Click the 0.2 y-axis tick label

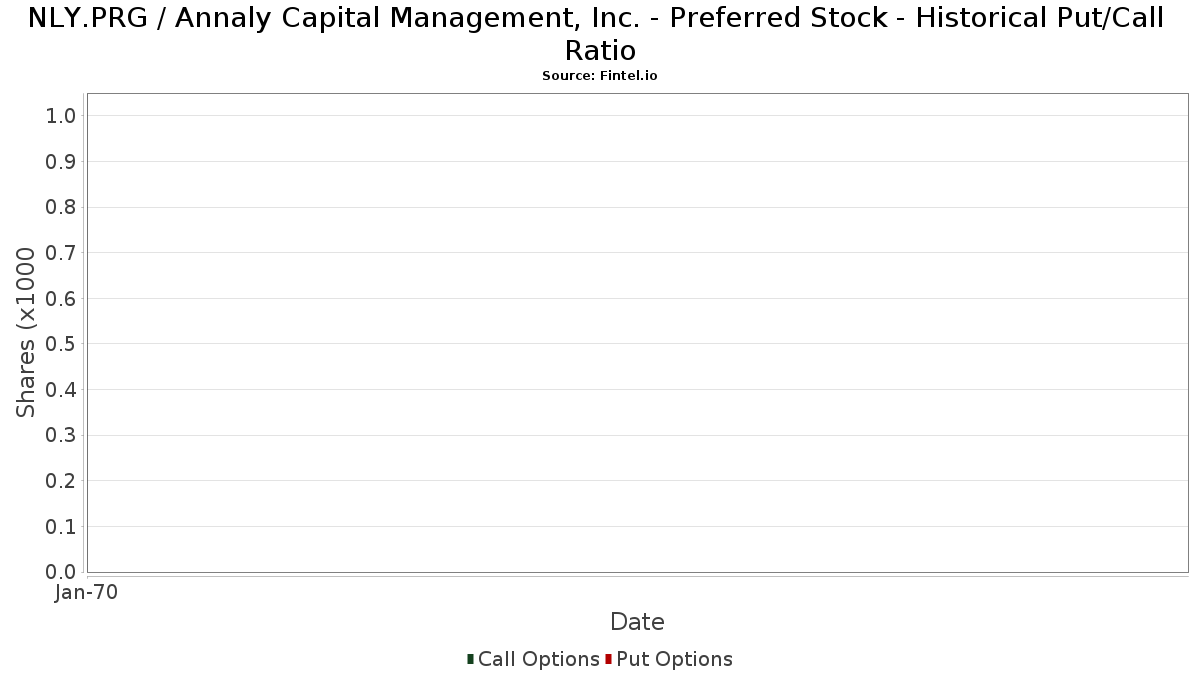coord(61,481)
